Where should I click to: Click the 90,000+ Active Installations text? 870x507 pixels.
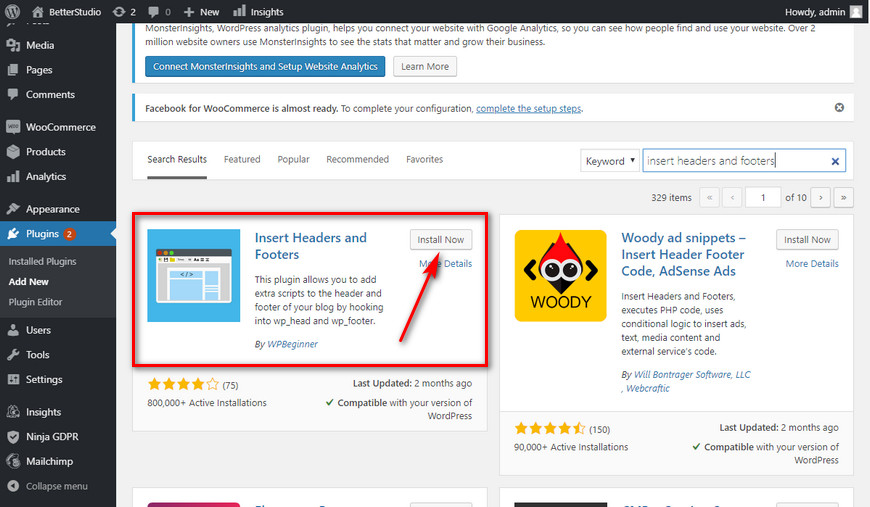pos(571,447)
